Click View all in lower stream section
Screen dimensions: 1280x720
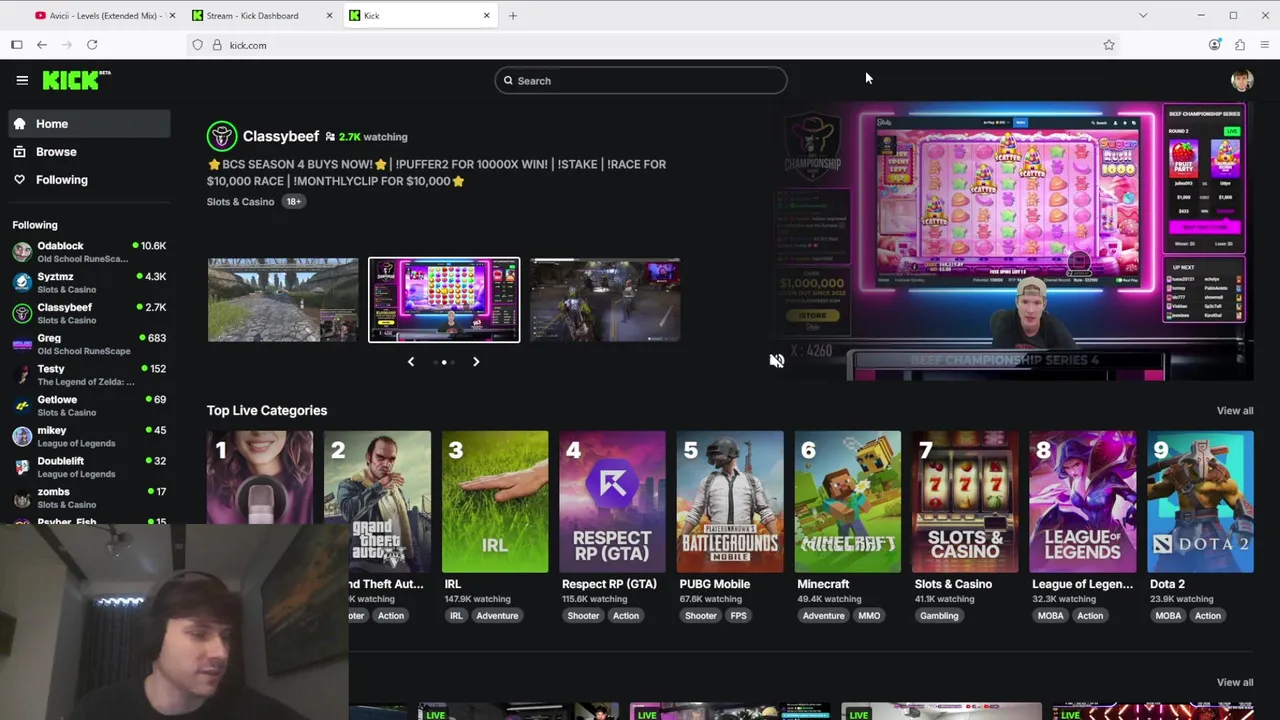(x=1235, y=683)
